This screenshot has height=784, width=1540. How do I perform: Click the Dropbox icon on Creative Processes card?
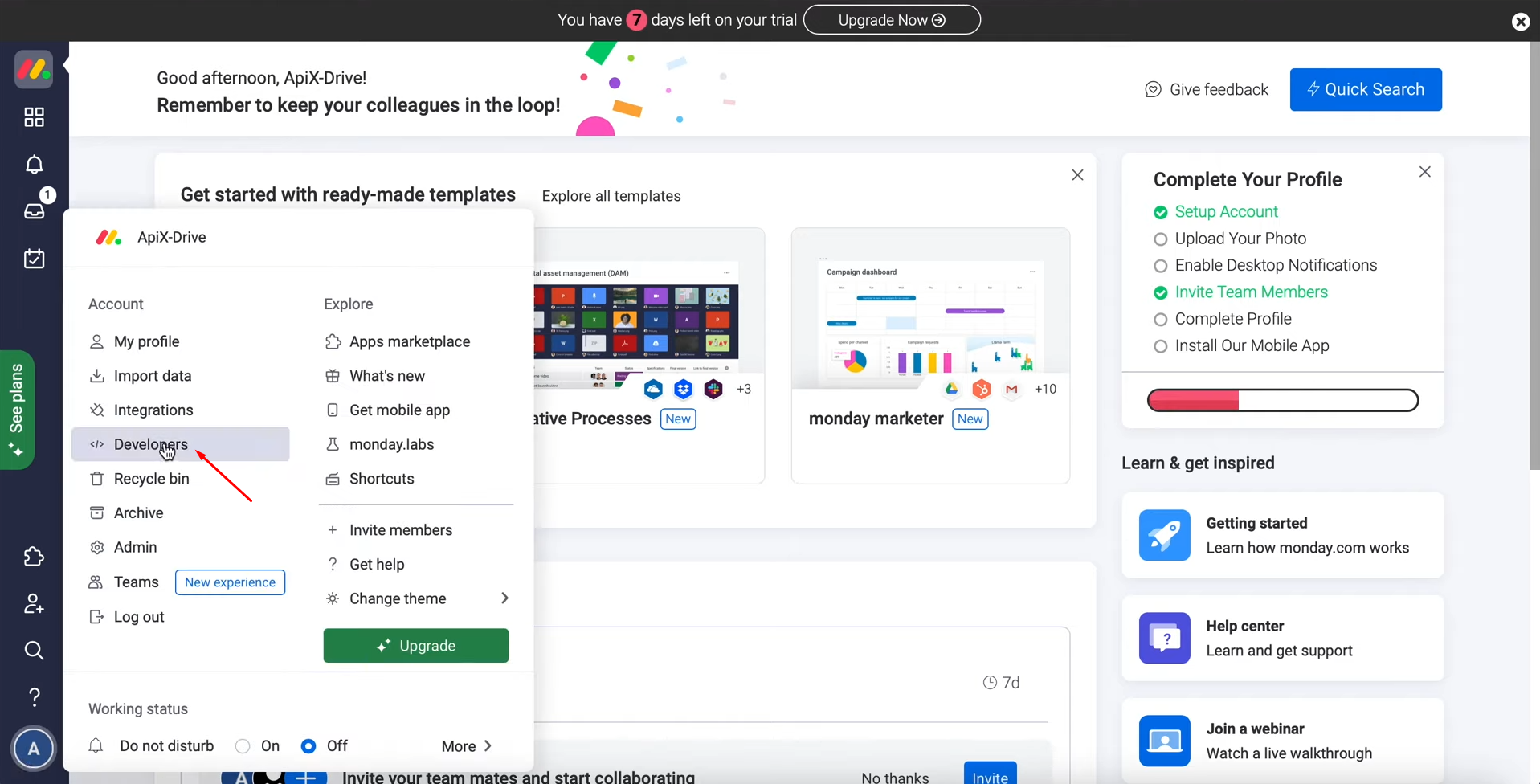(x=683, y=389)
